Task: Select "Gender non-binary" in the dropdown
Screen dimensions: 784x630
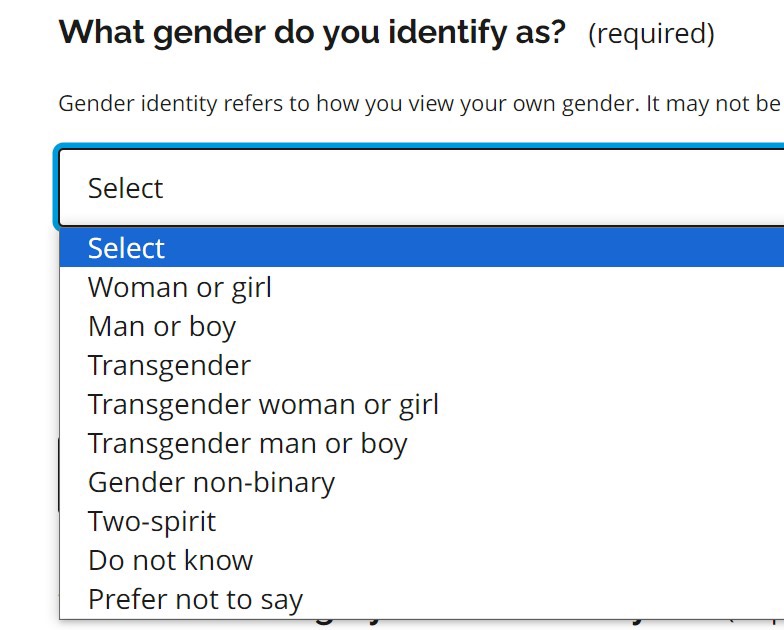Action: 211,483
